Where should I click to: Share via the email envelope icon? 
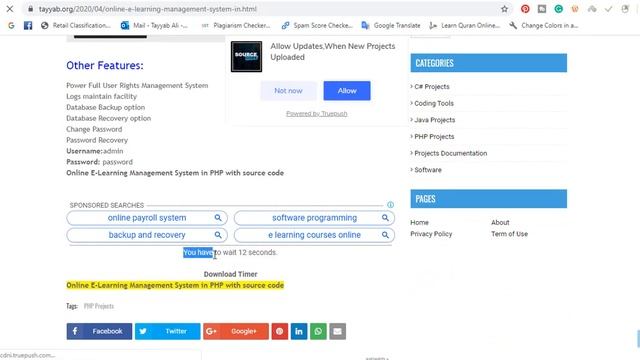pyautogui.click(x=337, y=331)
